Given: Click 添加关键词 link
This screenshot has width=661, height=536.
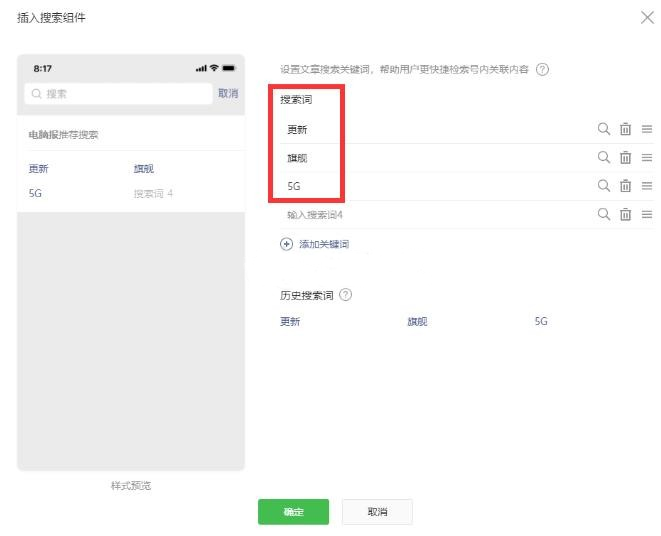Looking at the screenshot, I should (x=323, y=244).
